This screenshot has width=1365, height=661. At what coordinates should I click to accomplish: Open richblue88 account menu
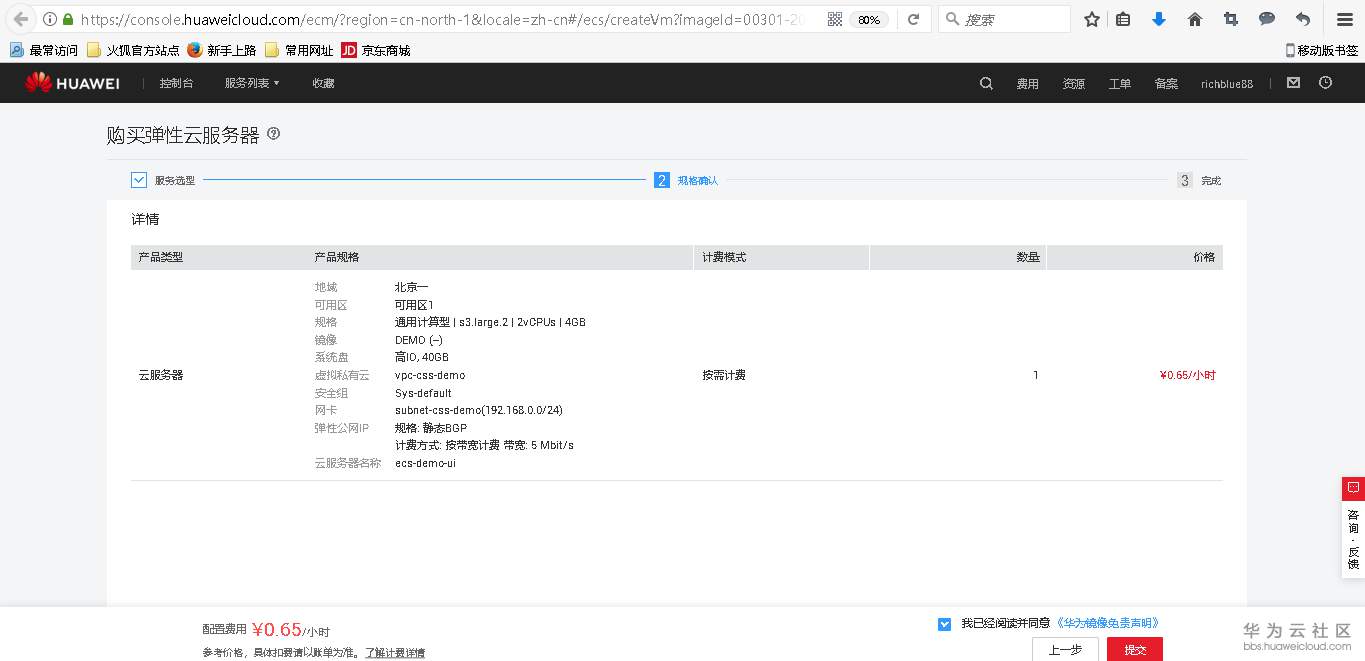pos(1227,84)
